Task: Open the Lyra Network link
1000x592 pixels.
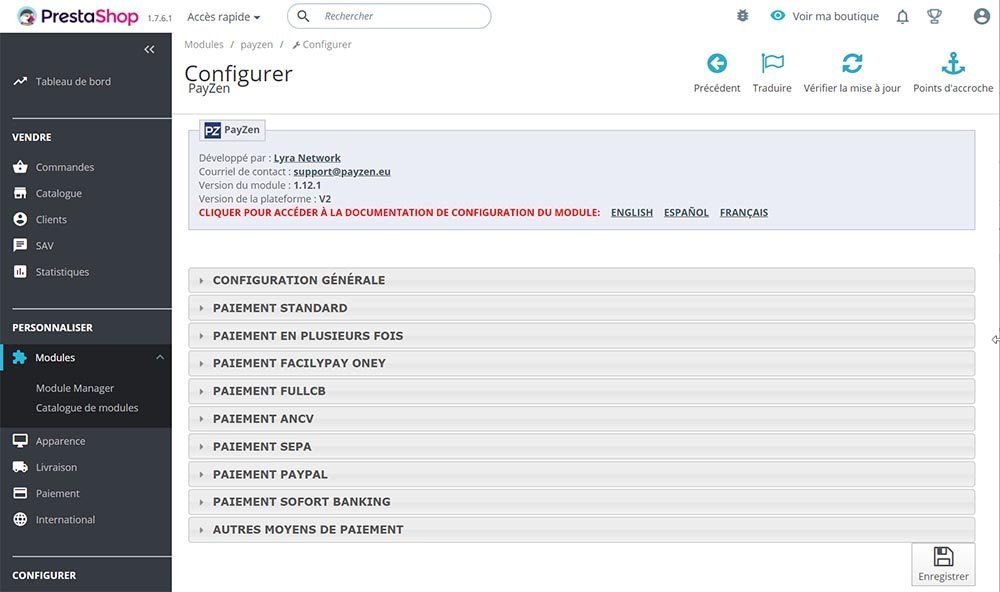Action: coord(307,158)
